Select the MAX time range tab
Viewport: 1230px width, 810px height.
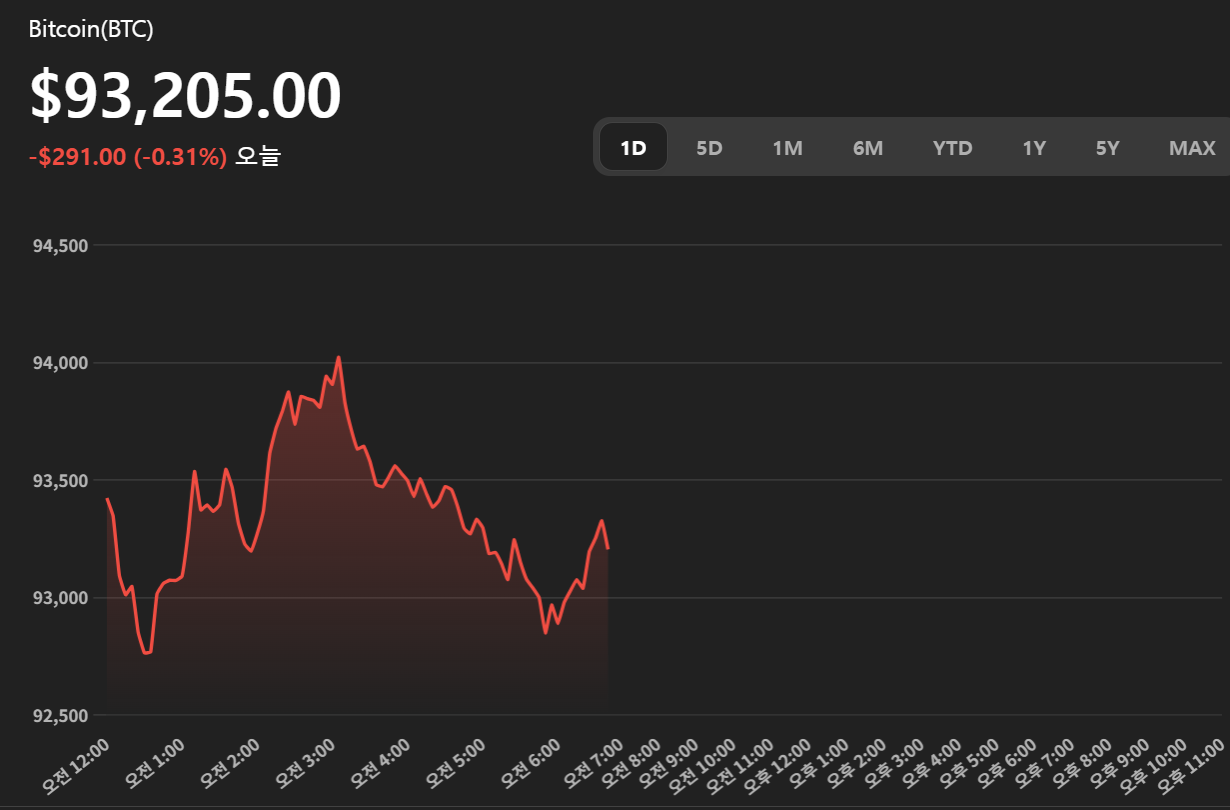pos(1192,148)
